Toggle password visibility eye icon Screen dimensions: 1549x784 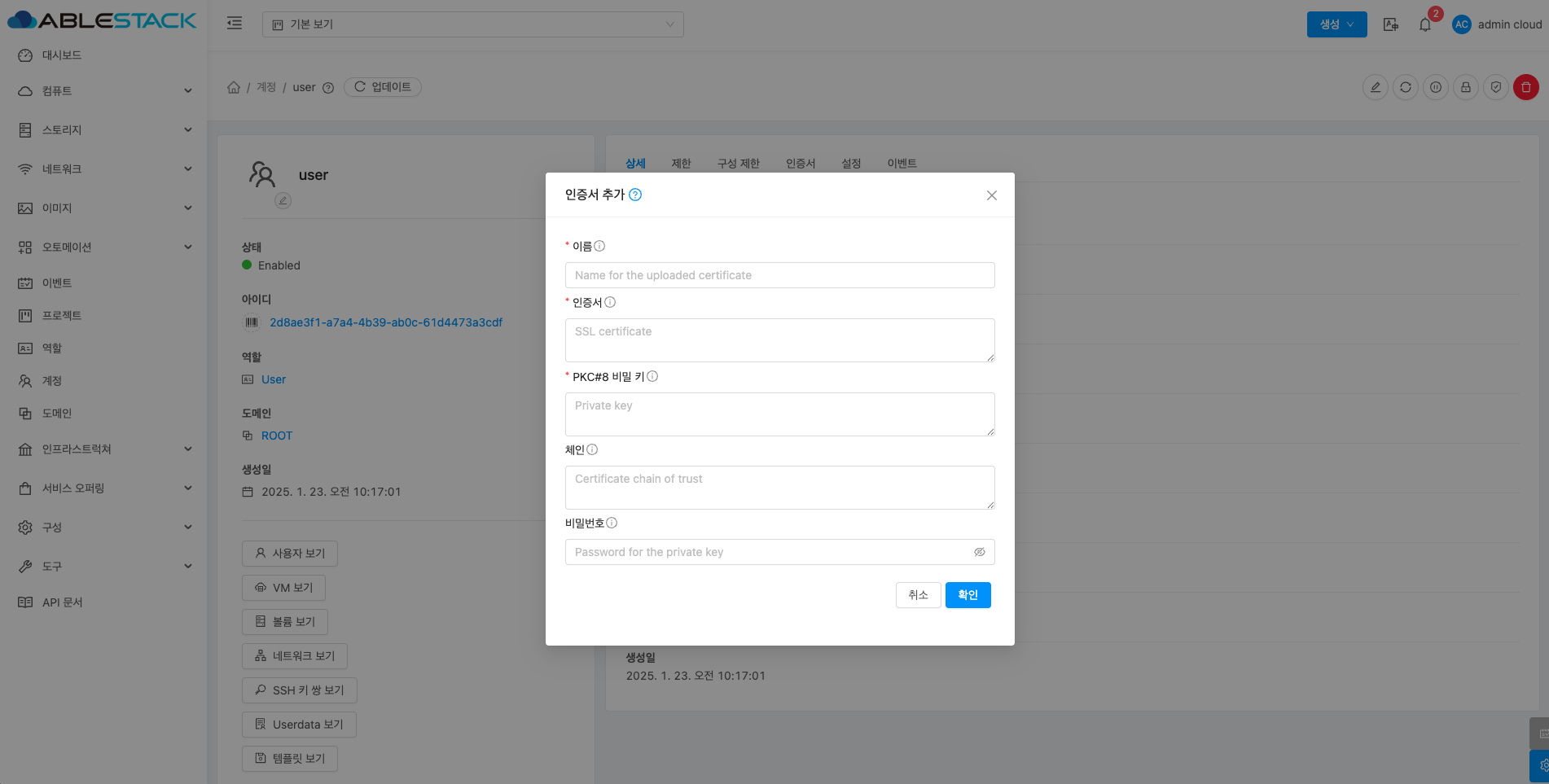pyautogui.click(x=979, y=552)
